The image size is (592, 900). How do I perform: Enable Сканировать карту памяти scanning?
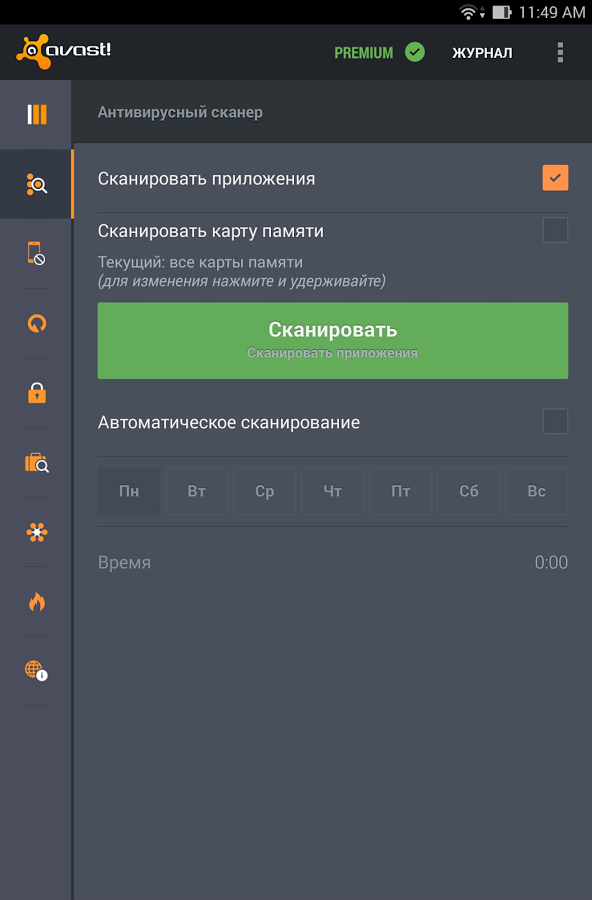(555, 230)
